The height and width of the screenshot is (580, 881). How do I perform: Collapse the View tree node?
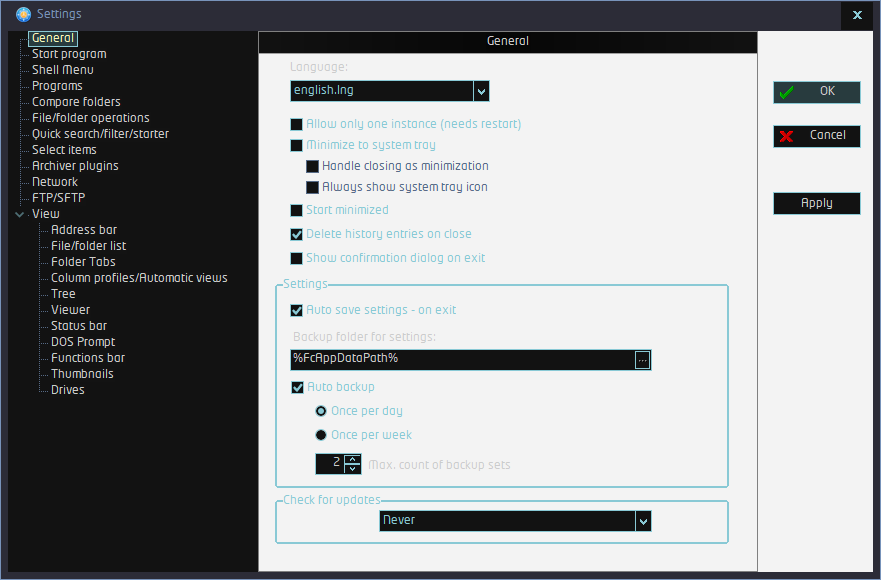20,214
